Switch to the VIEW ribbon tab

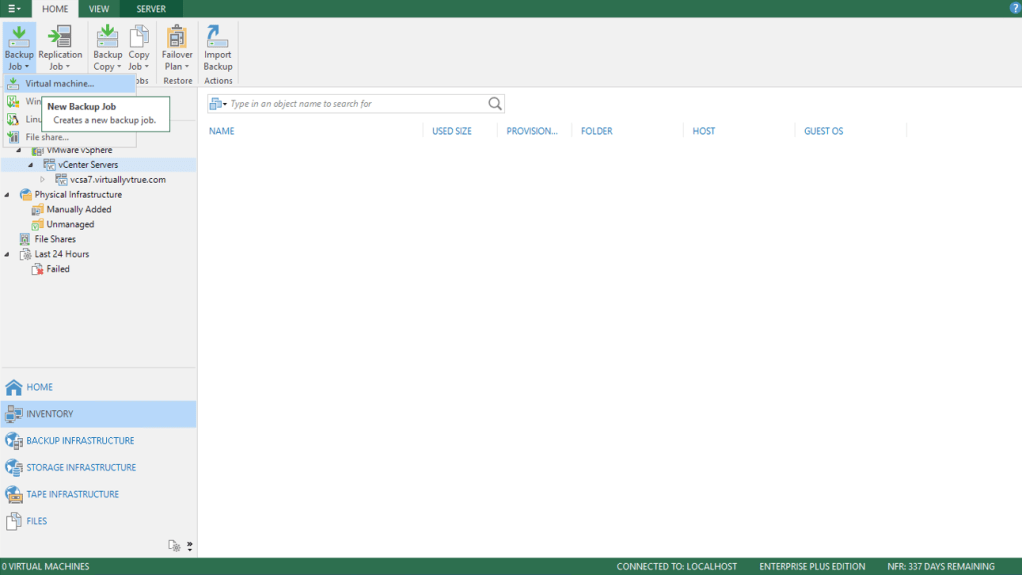pyautogui.click(x=99, y=9)
